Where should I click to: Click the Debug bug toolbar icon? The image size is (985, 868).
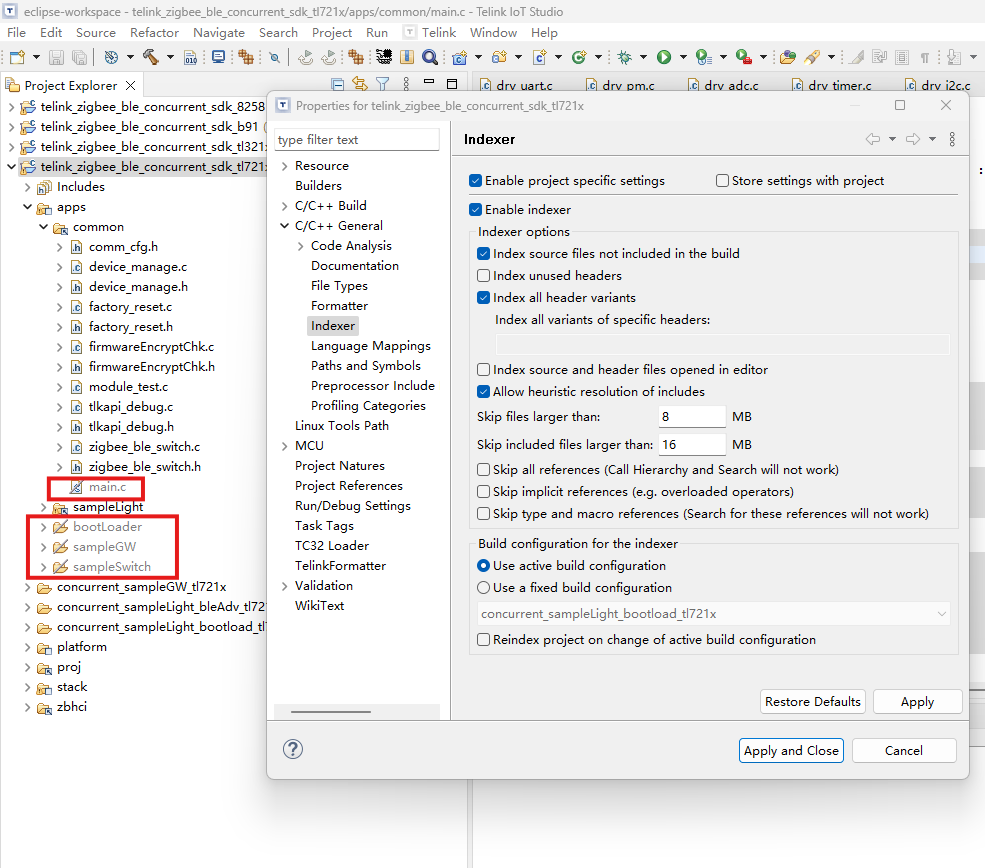coord(624,57)
